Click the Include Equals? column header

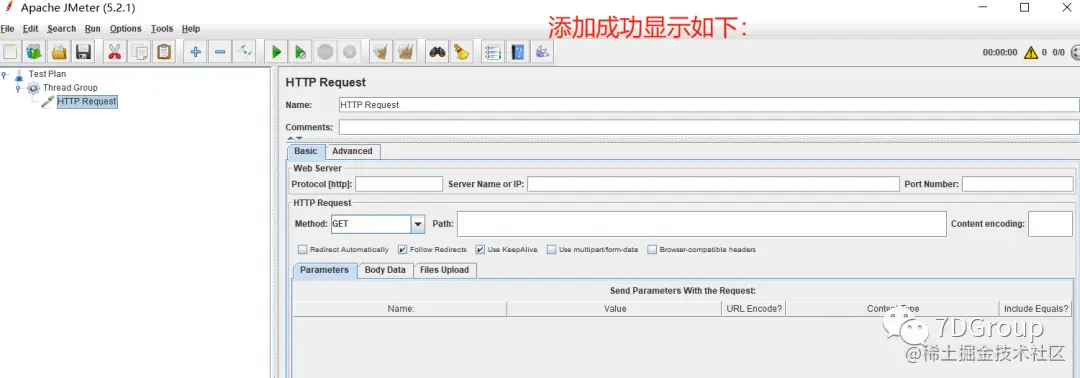[x=1036, y=308]
